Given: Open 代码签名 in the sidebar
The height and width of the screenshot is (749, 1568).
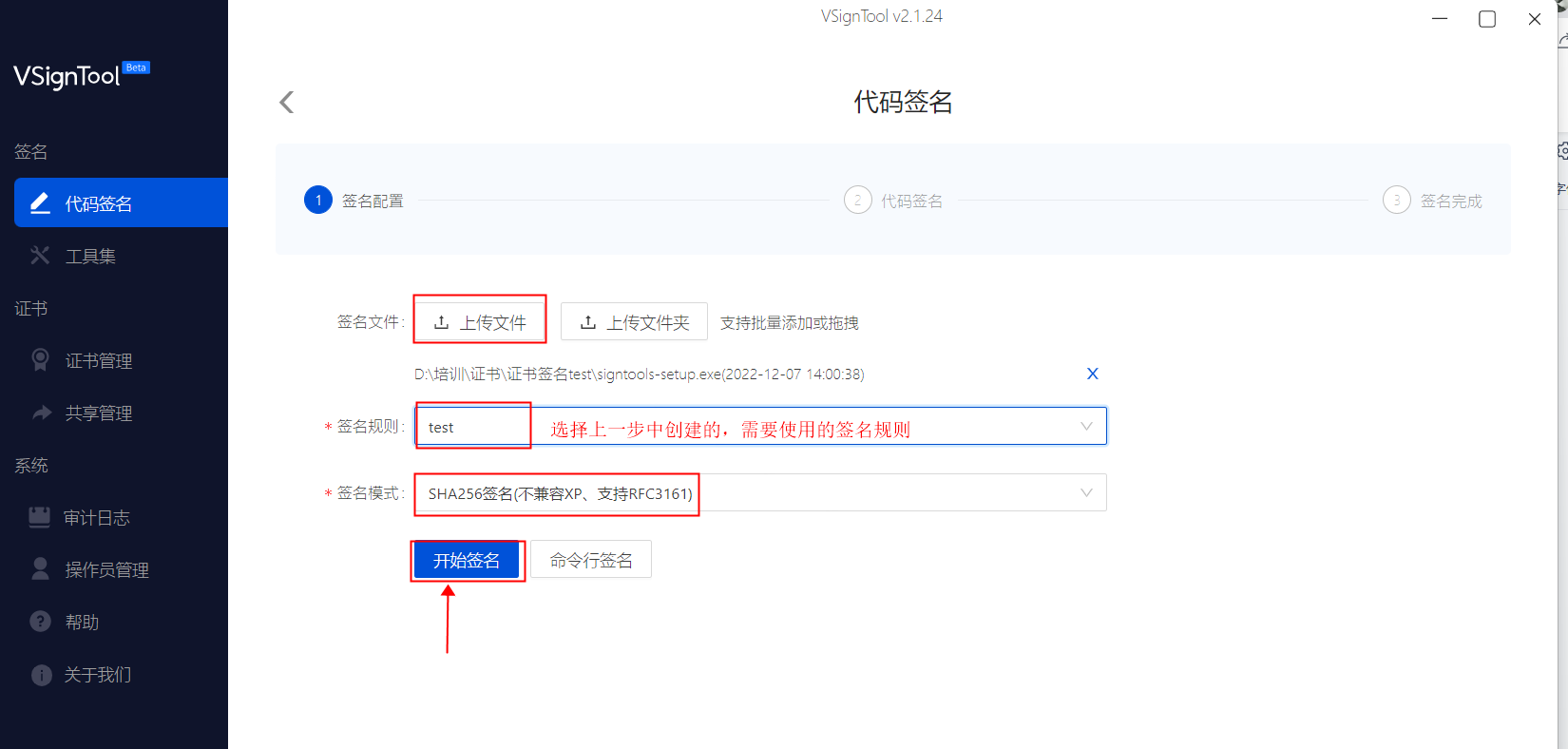Looking at the screenshot, I should coord(121,202).
